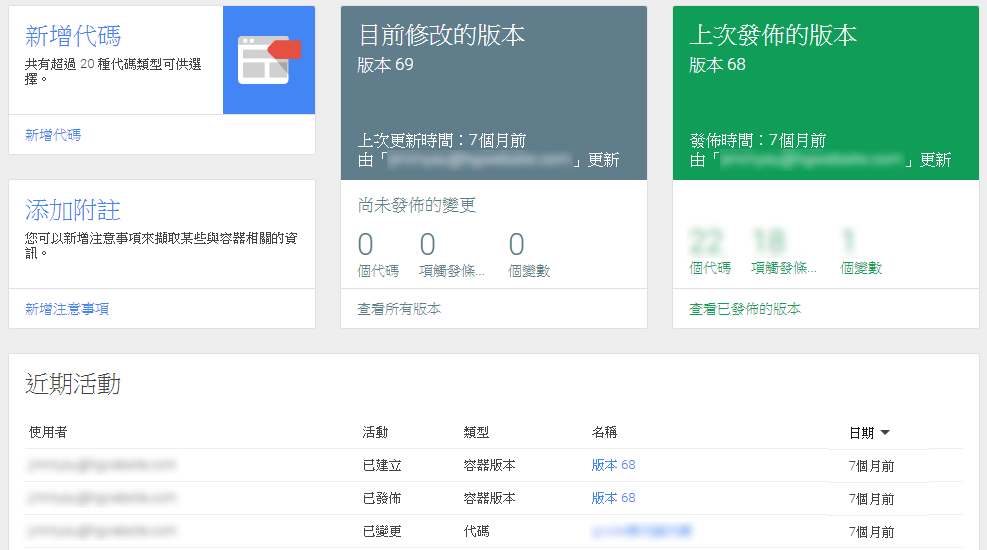Viewport: 987px width, 550px height.
Task: Click 容器版本 type cell in 已建立 row
Action: click(489, 466)
